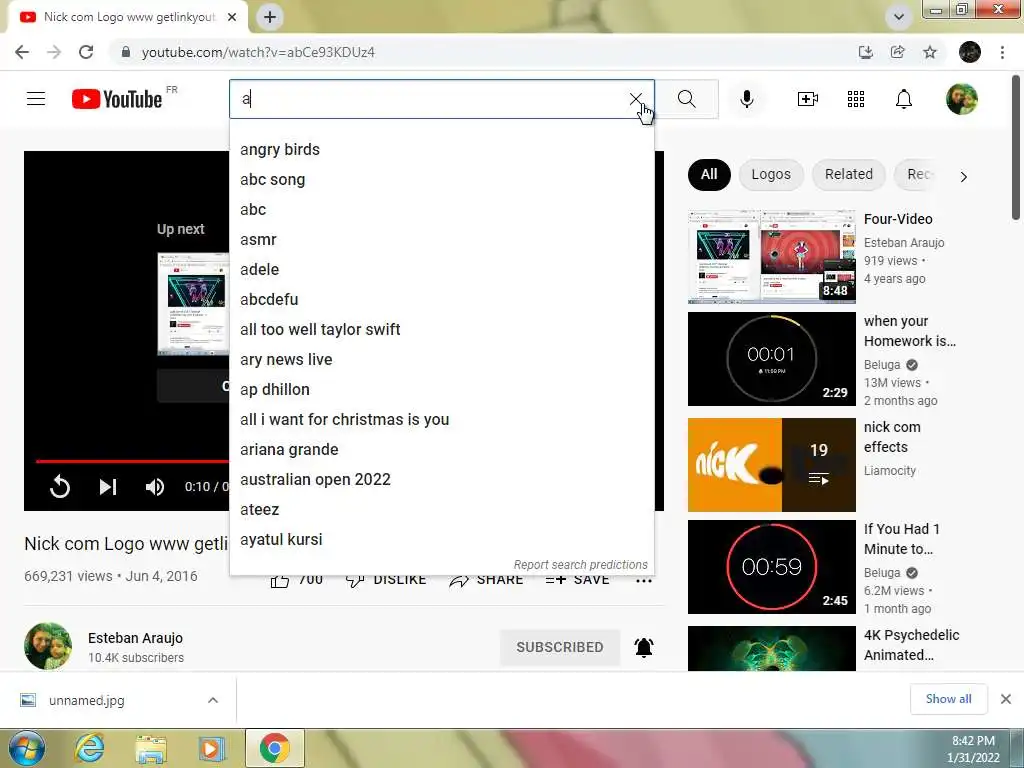The image size is (1024, 768).
Task: Expand the unnamed.jpg download options arrow
Action: coord(213,700)
